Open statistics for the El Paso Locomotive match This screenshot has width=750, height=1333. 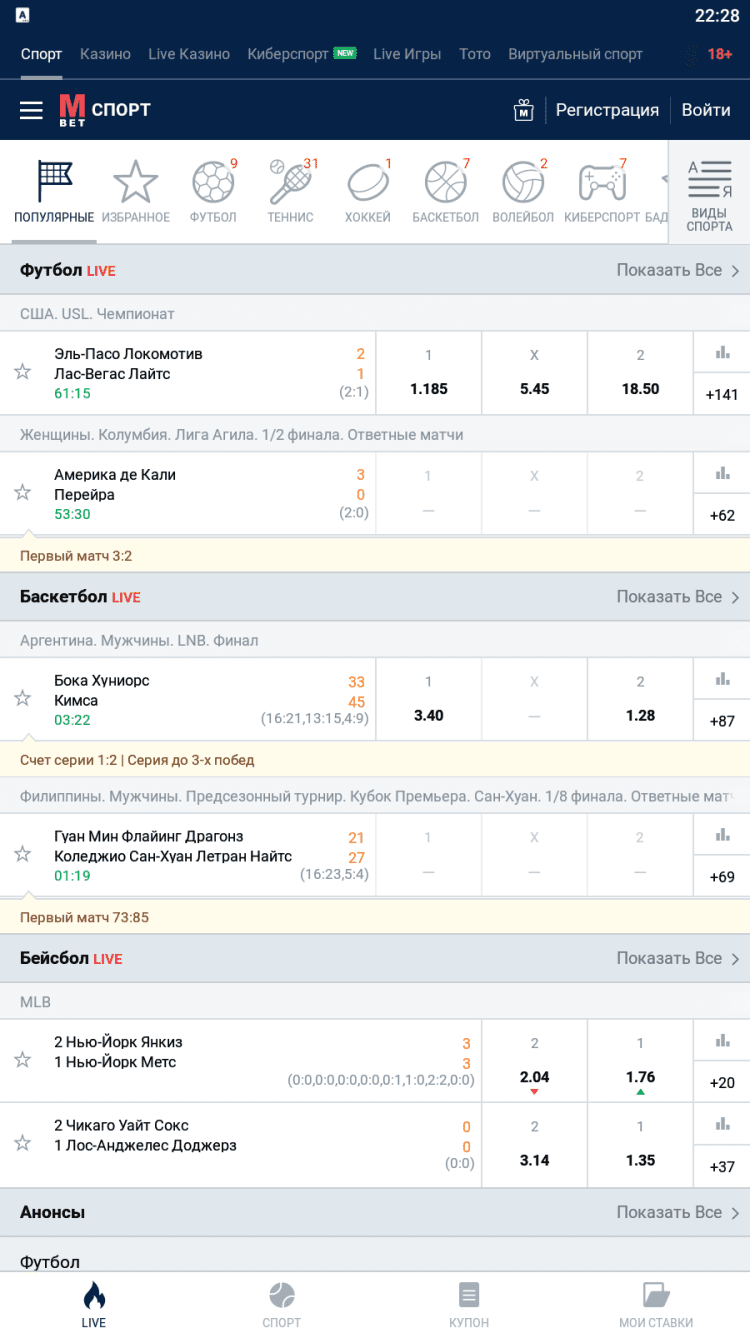pos(722,352)
